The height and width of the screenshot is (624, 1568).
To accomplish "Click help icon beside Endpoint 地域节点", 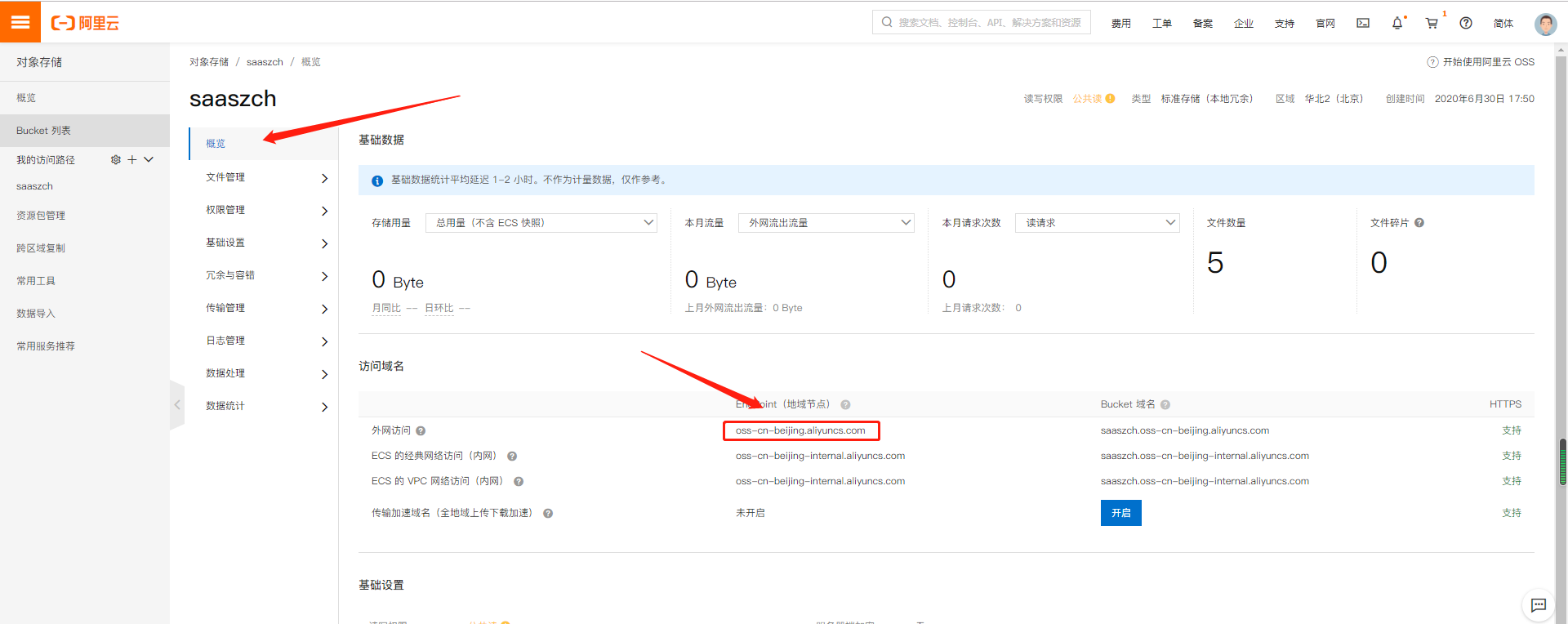I will [x=845, y=404].
